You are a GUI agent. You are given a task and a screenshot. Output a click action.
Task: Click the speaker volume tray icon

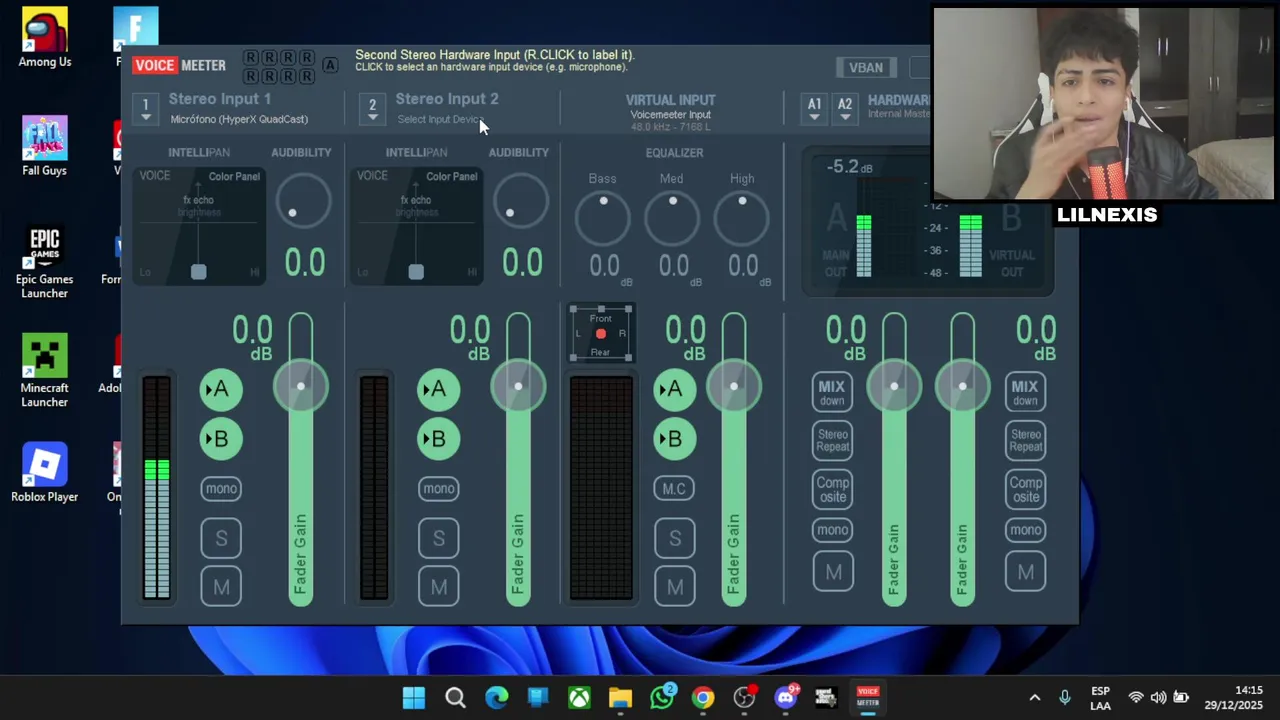[x=1158, y=697]
